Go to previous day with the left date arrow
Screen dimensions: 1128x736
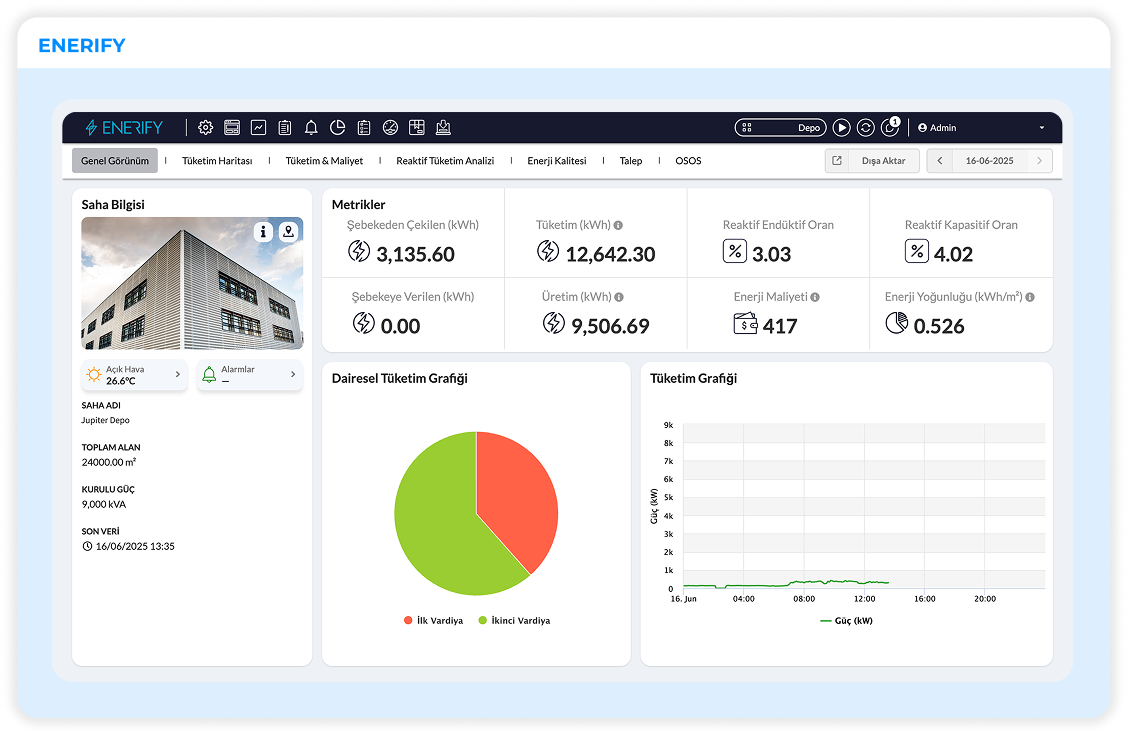coord(938,160)
